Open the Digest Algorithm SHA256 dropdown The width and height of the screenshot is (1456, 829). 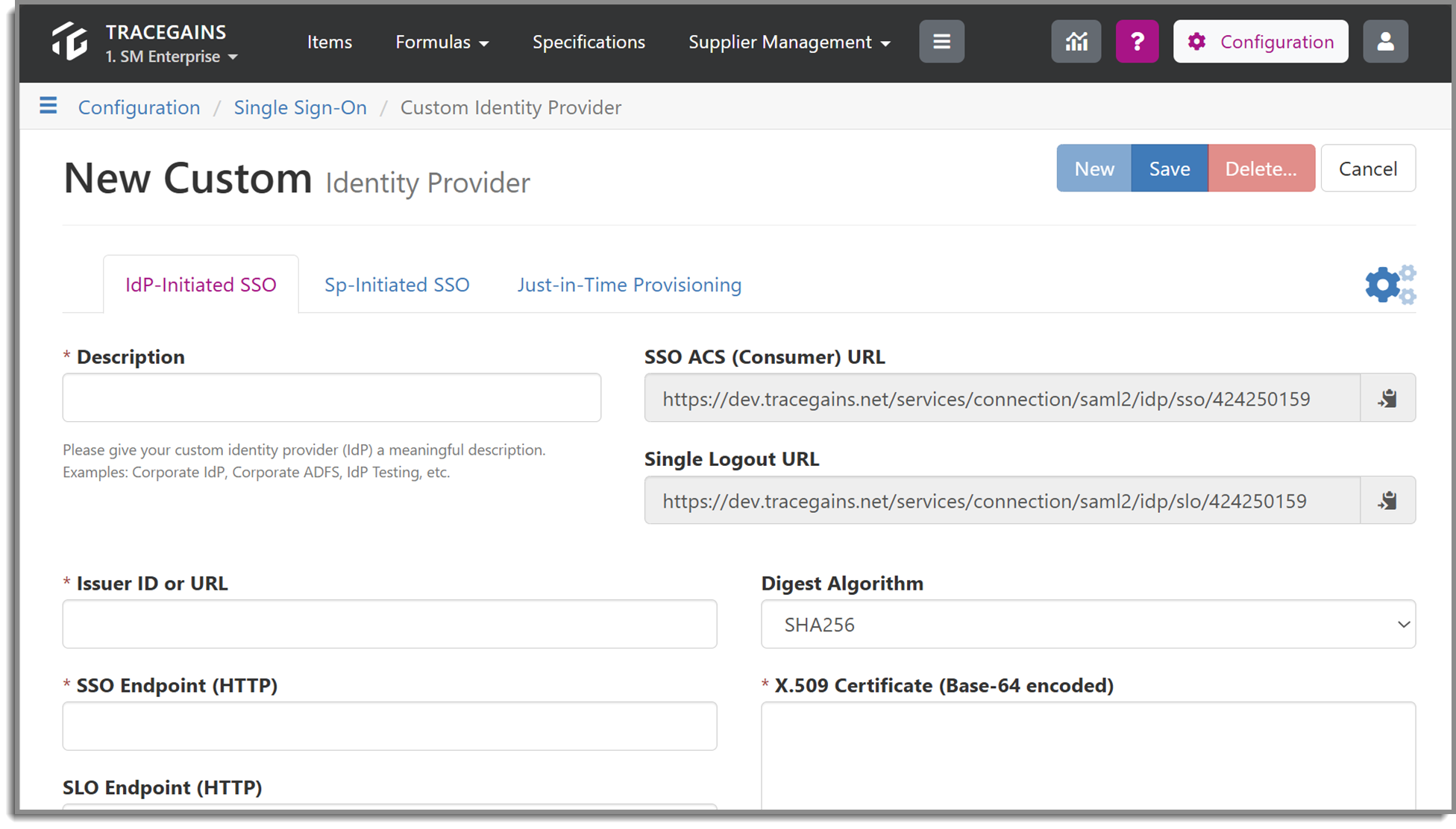coord(1088,624)
